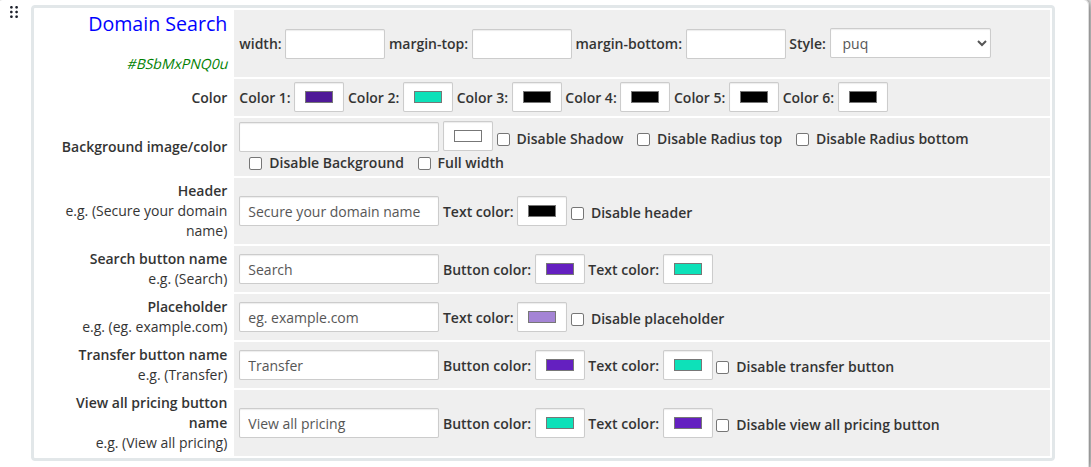The image size is (1091, 467).
Task: Open the Header text color swatch
Action: (542, 211)
